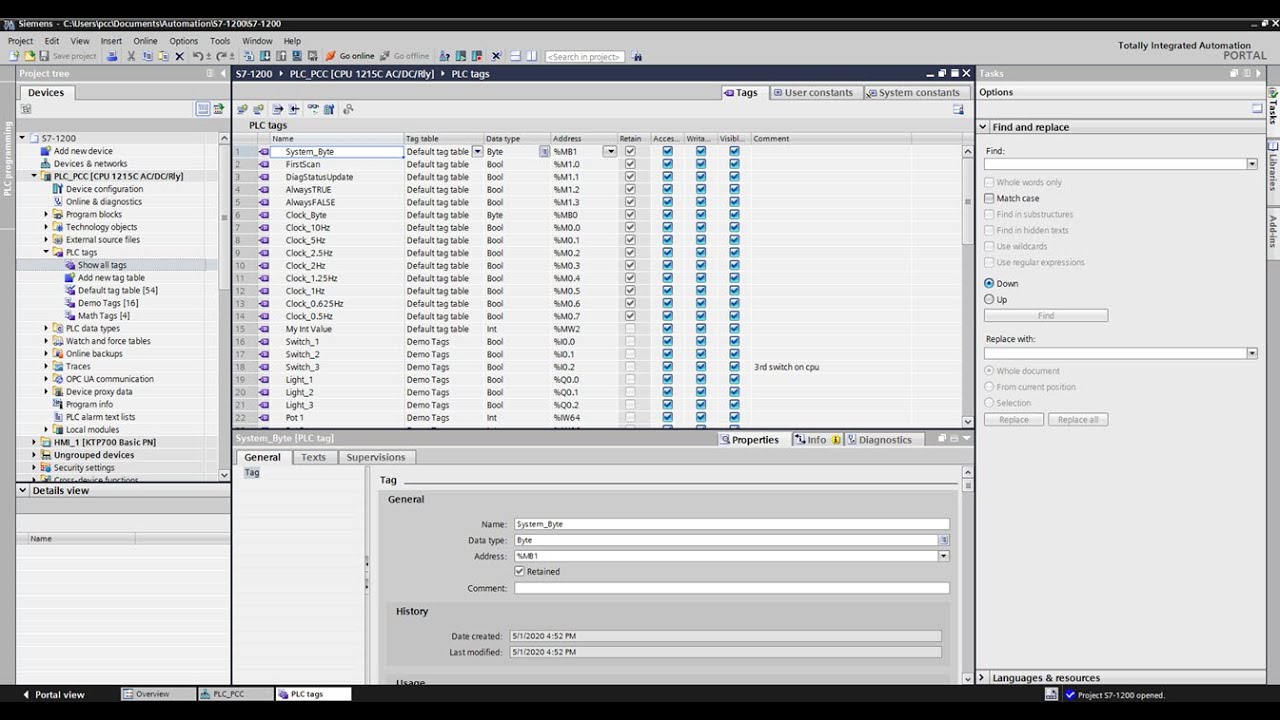
Task: Toggle Retain checkbox for My Int Value
Action: pyautogui.click(x=630, y=329)
